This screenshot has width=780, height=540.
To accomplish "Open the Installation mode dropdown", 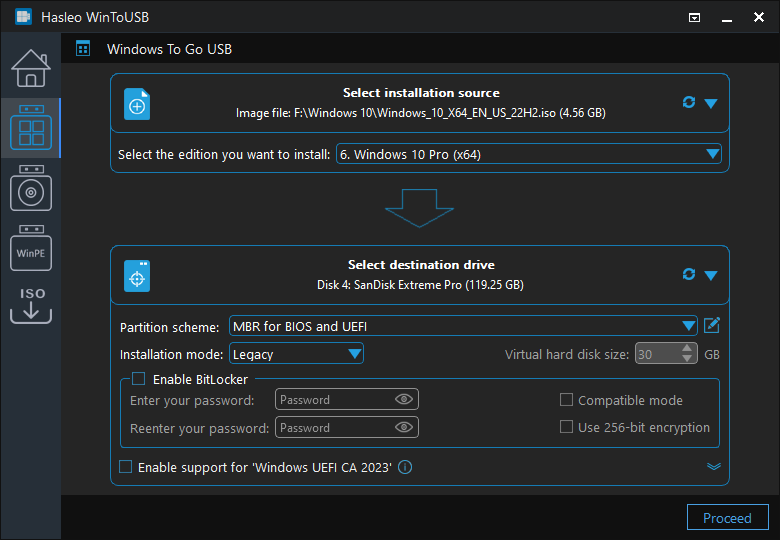I will pos(296,354).
